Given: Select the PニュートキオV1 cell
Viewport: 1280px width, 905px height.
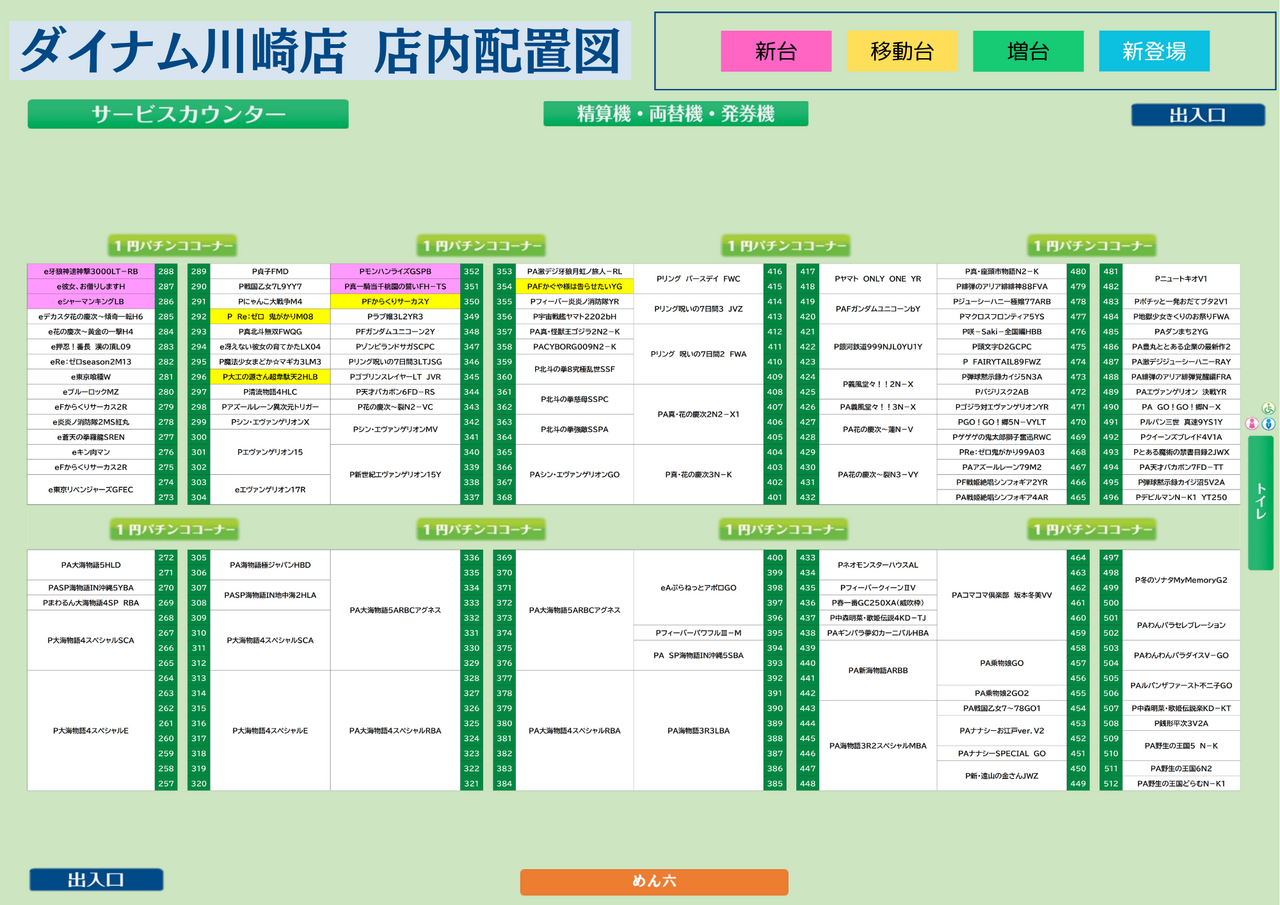Looking at the screenshot, I should tap(1181, 279).
